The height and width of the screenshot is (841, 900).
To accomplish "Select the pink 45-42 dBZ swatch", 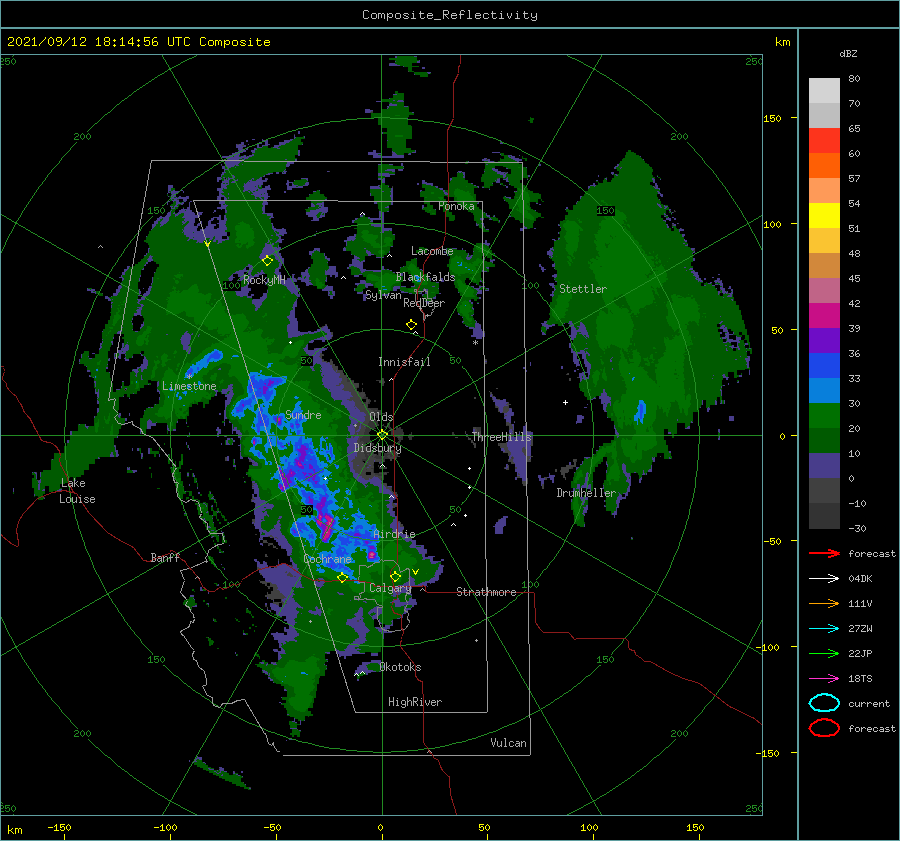I will coord(824,290).
